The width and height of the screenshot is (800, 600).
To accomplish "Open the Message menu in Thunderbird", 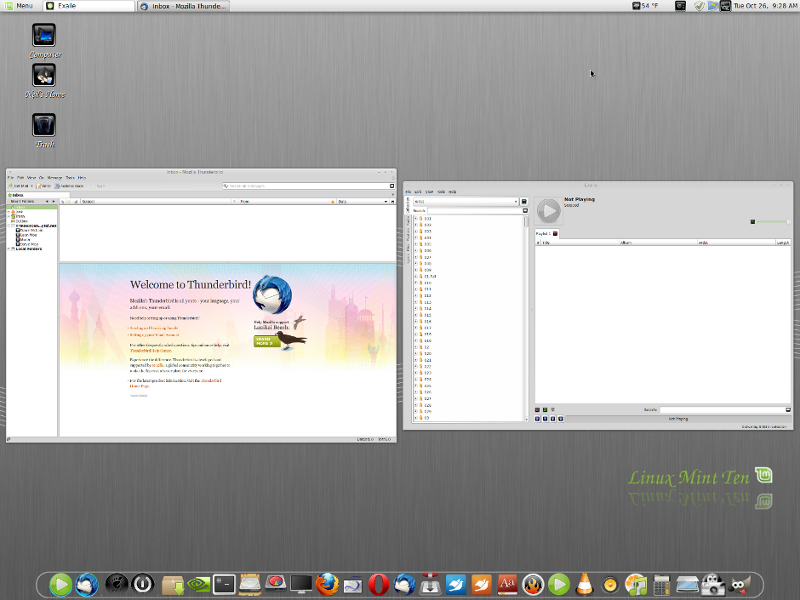I will [55, 178].
